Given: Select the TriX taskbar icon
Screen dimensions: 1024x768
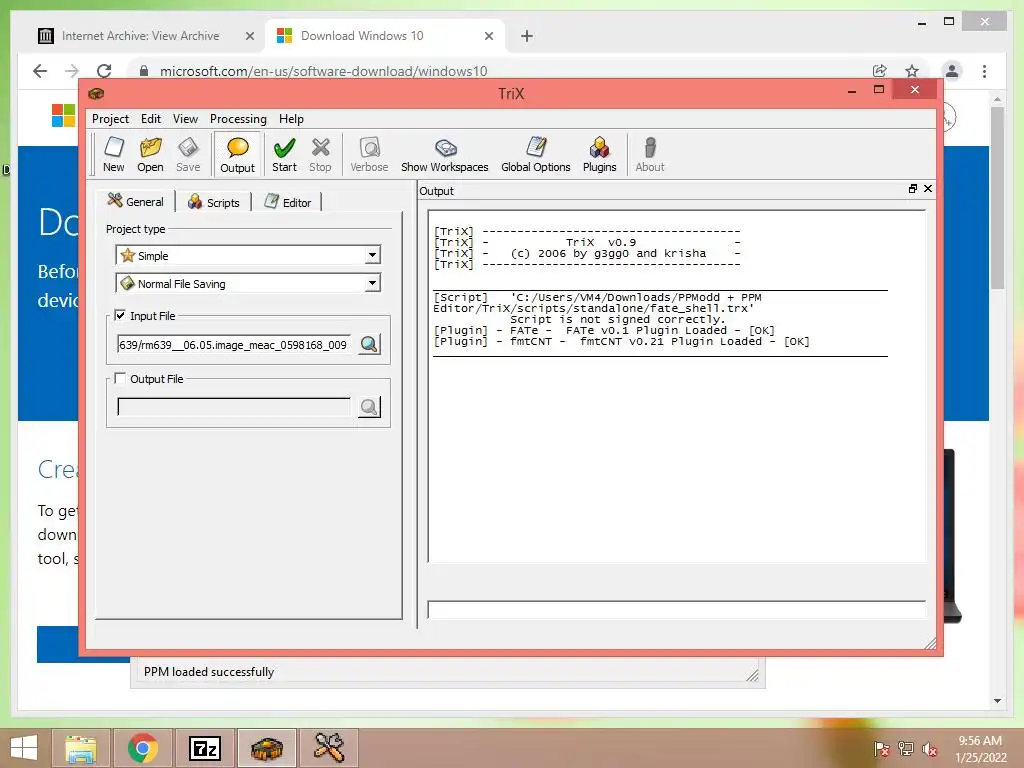Looking at the screenshot, I should 266,748.
